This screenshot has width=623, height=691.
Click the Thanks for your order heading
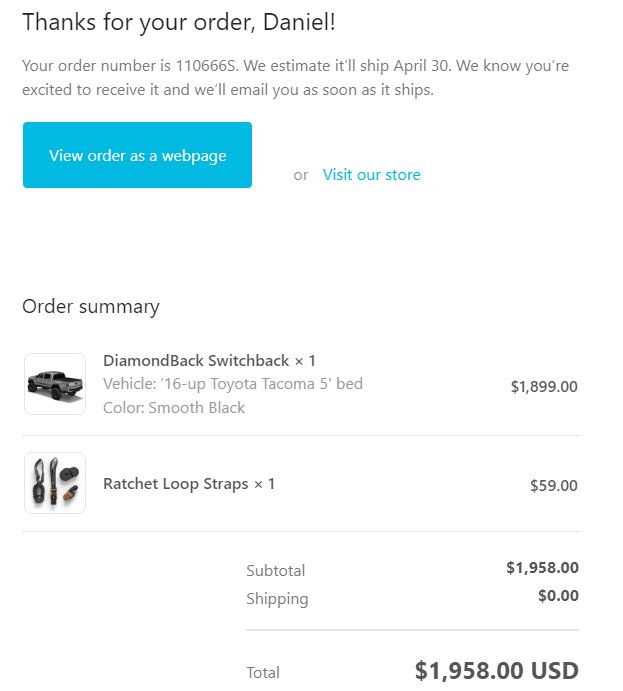click(x=179, y=22)
